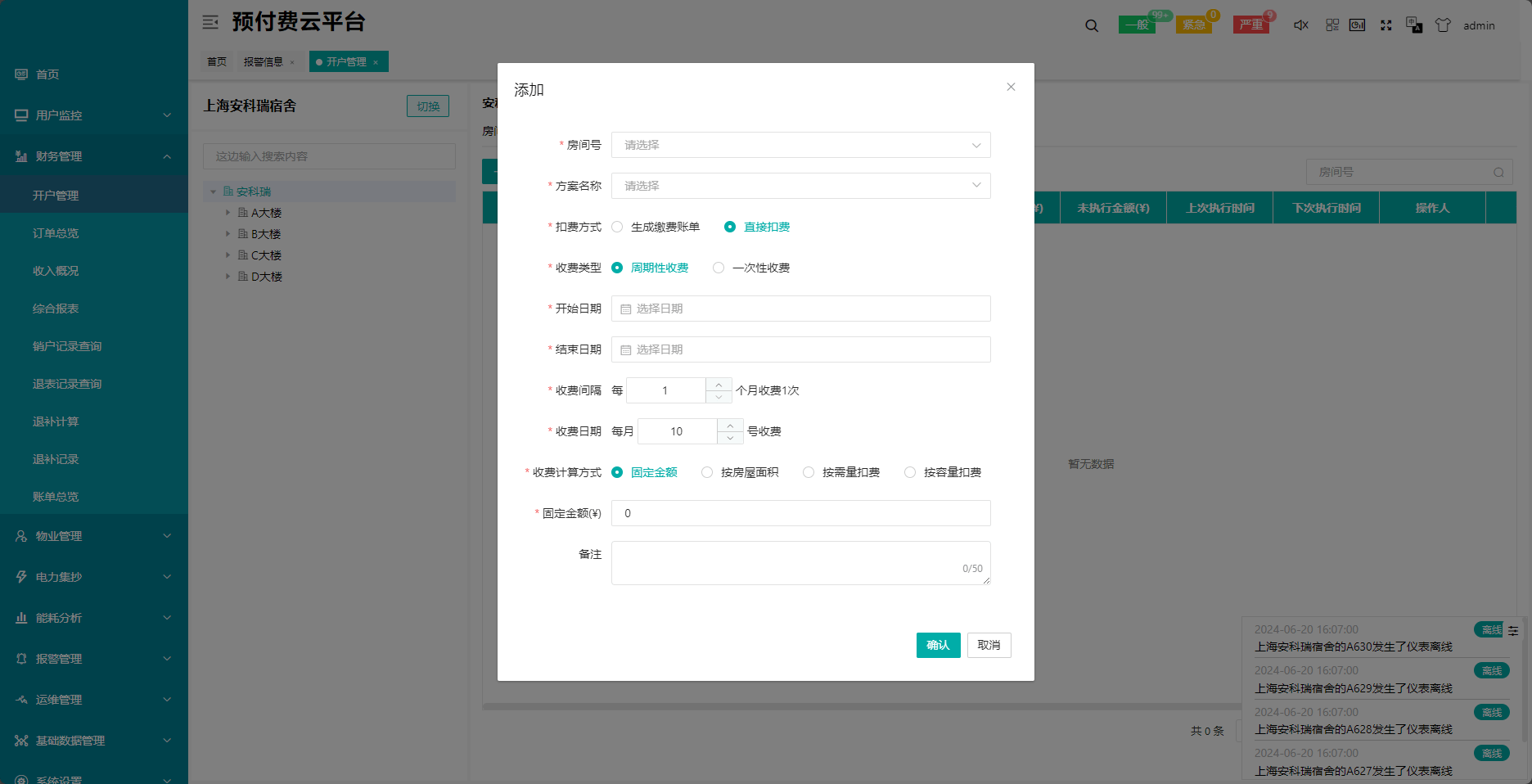1532x784 pixels.
Task: Increase the 收费间隔 value with the up arrow
Action: tap(719, 385)
